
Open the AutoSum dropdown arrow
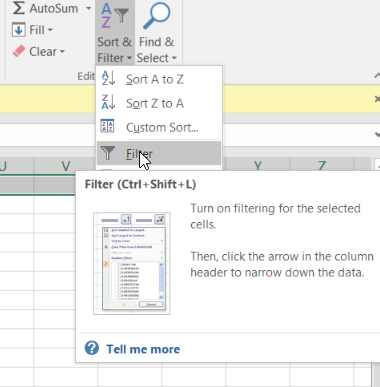[88, 8]
